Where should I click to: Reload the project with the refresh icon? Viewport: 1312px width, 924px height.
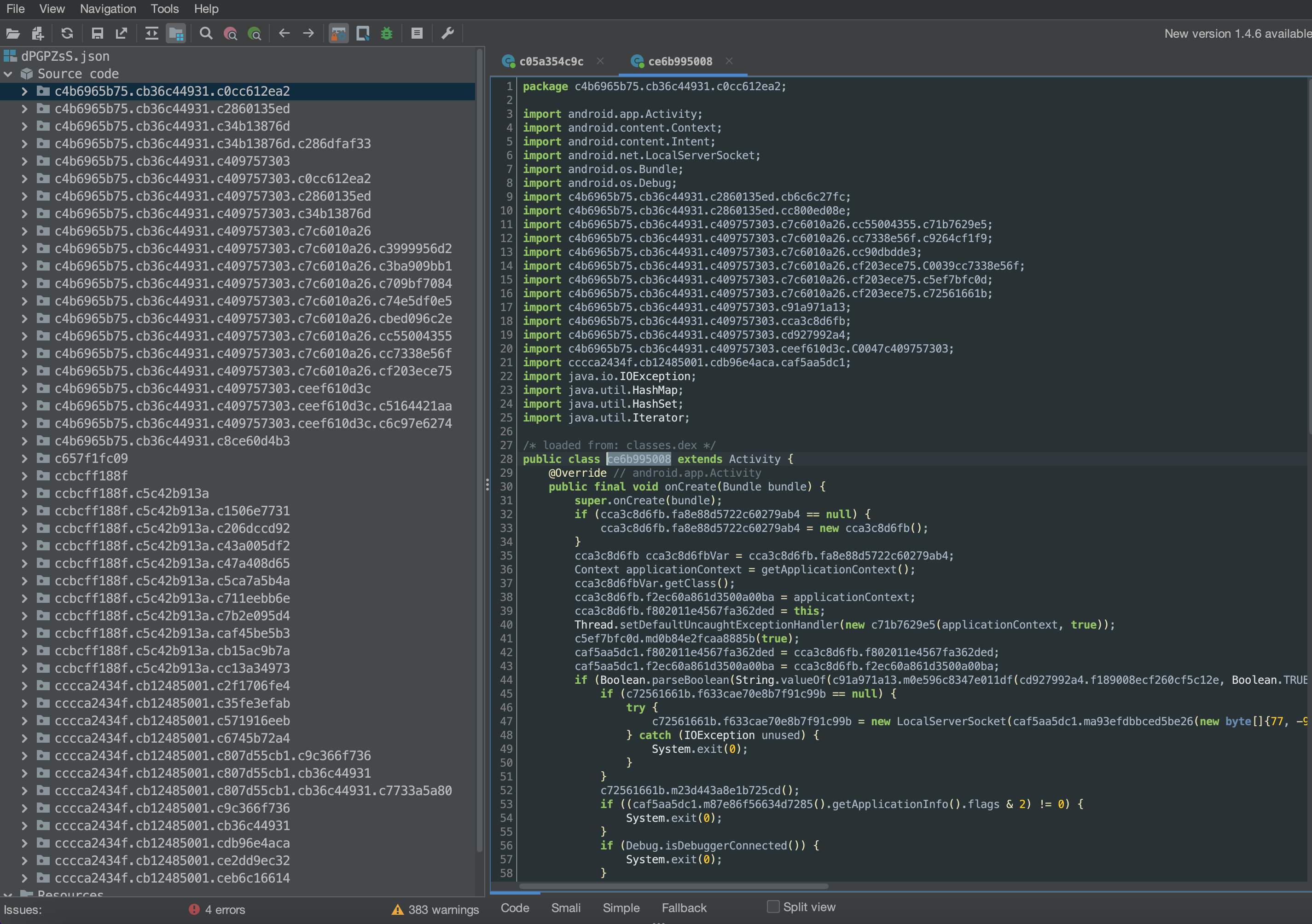pos(67,34)
